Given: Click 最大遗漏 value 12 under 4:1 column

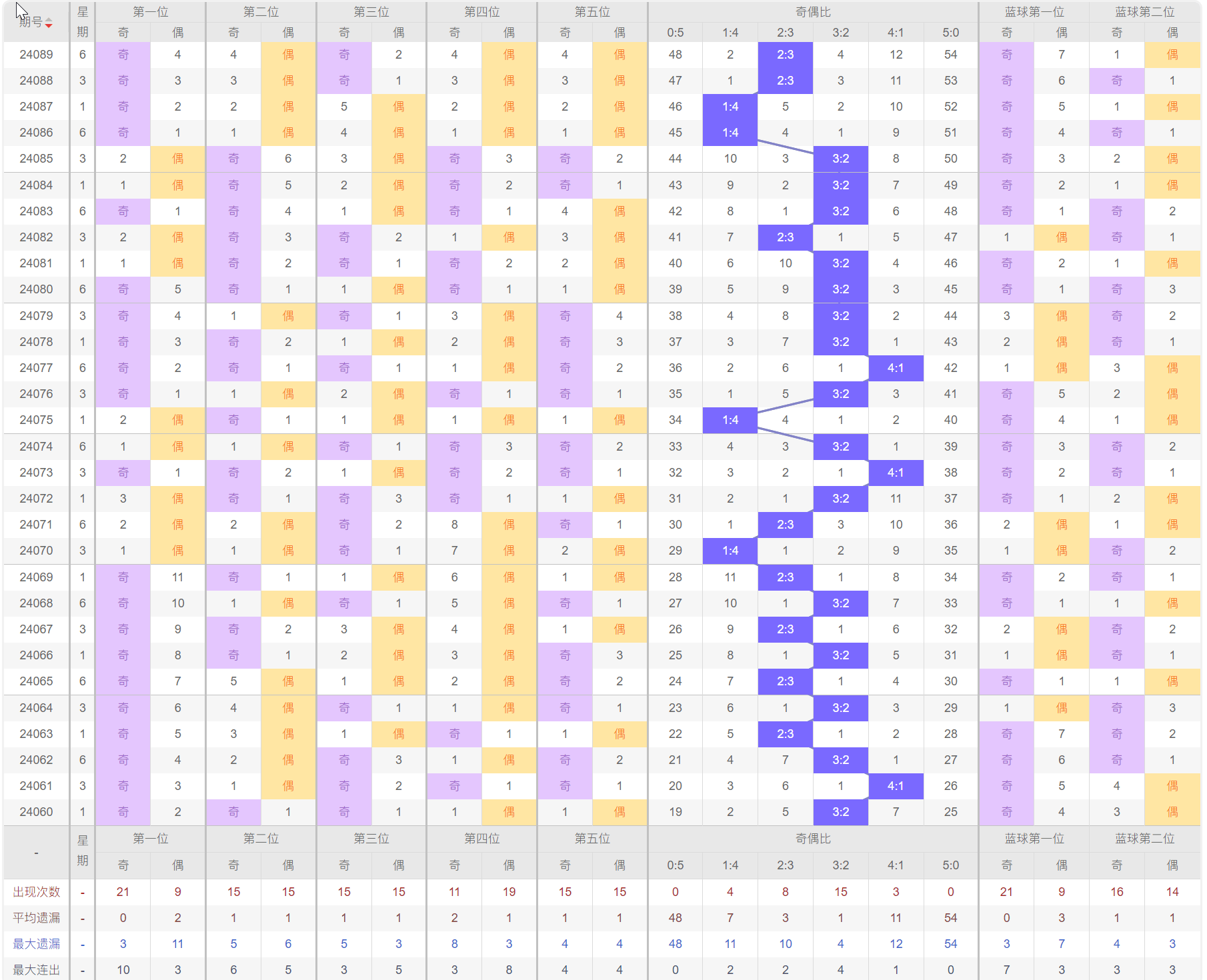Looking at the screenshot, I should 896,944.
